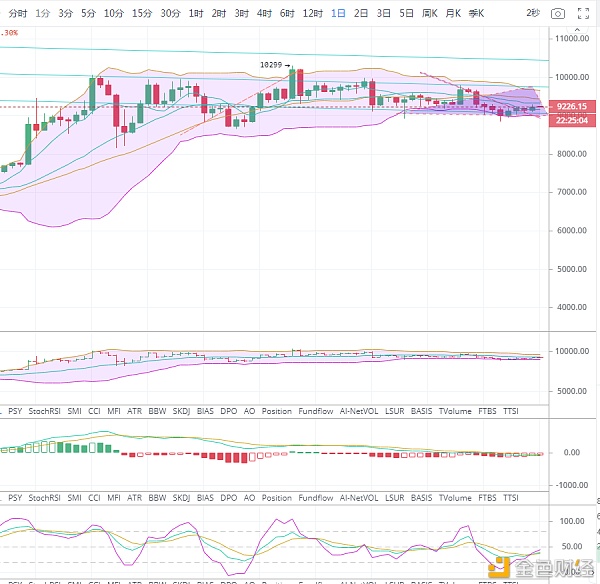This screenshot has height=584, width=600.
Task: Take a chart snapshot with the camera icon
Action: coord(558,14)
